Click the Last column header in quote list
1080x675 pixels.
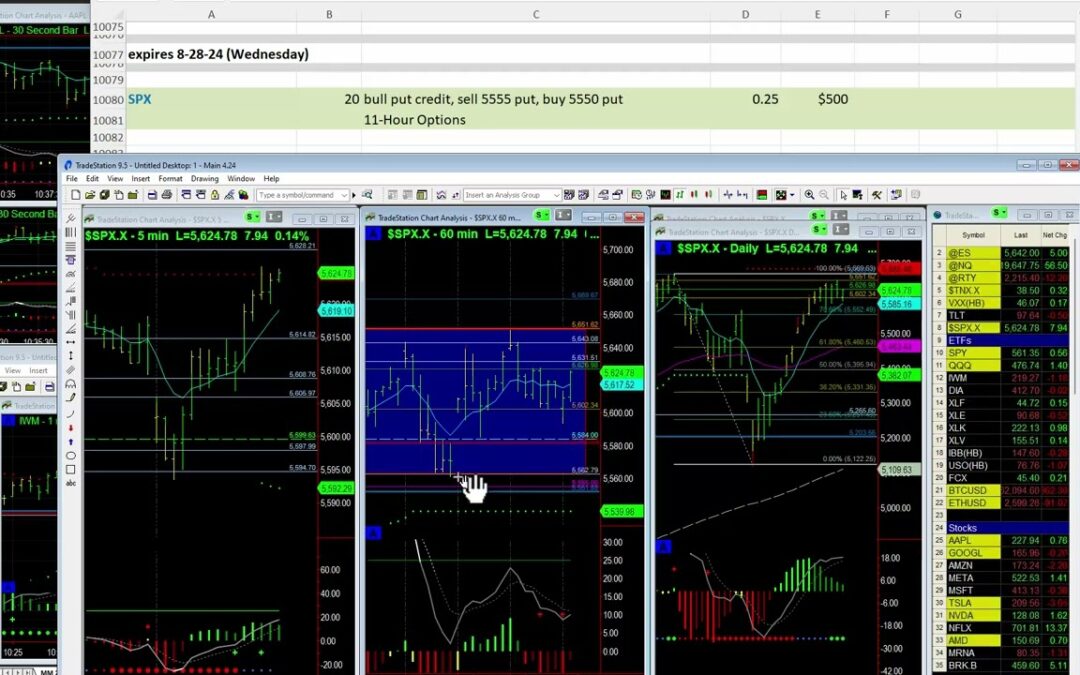click(1021, 235)
